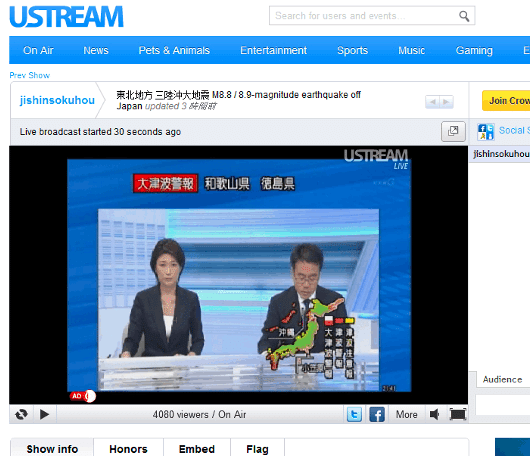Click the USTREAM logo
The width and height of the screenshot is (530, 456).
67,17
